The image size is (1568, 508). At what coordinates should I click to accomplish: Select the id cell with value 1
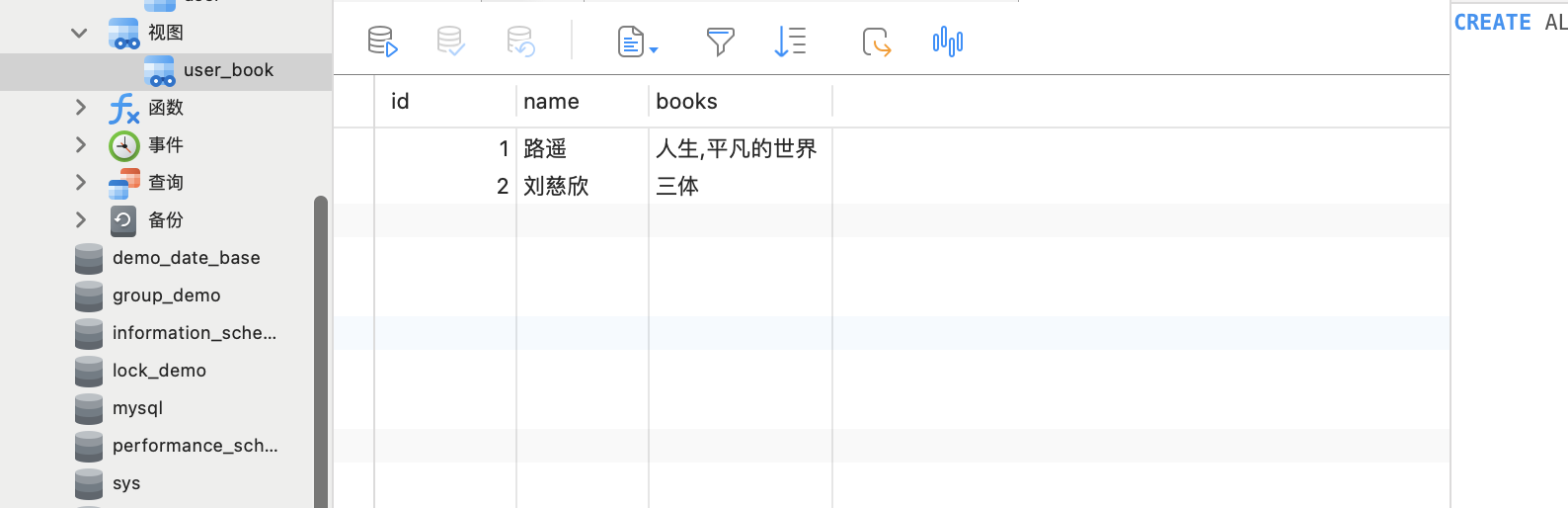click(445, 148)
